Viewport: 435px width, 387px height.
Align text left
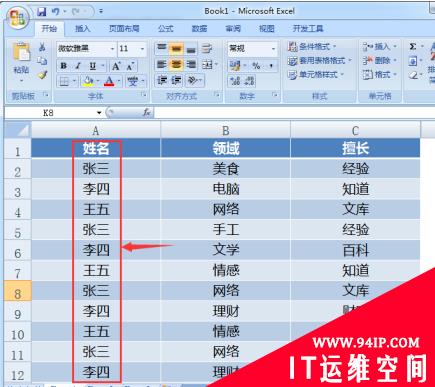click(162, 65)
